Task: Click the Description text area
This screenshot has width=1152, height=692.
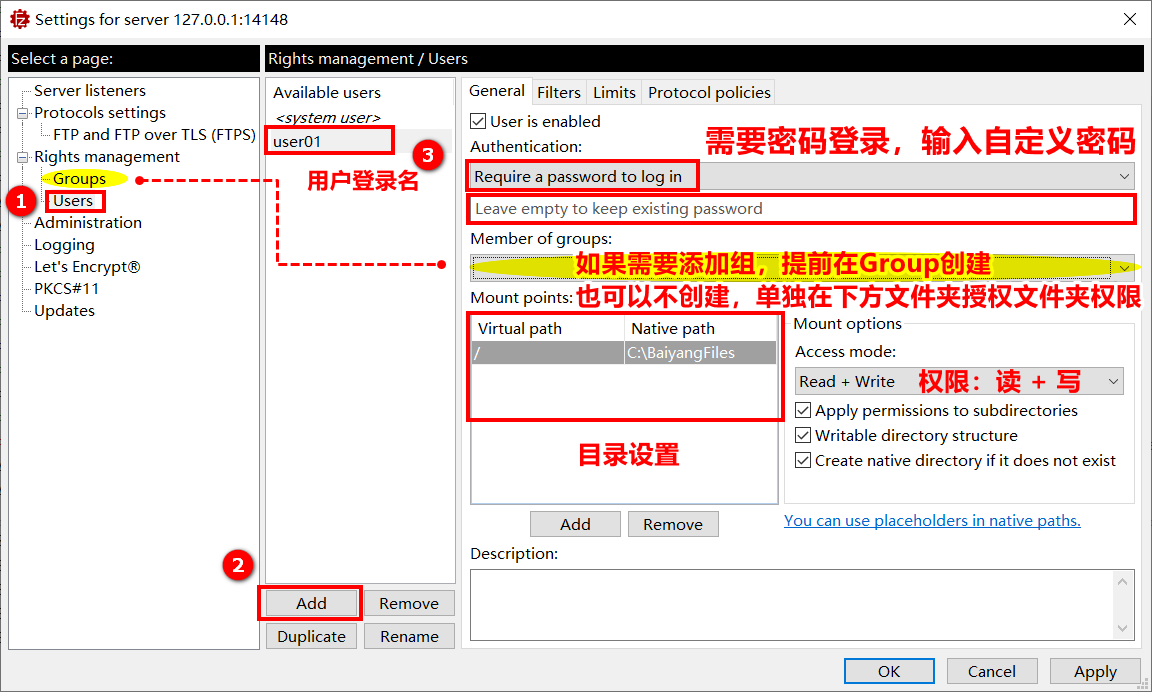Action: [793, 605]
